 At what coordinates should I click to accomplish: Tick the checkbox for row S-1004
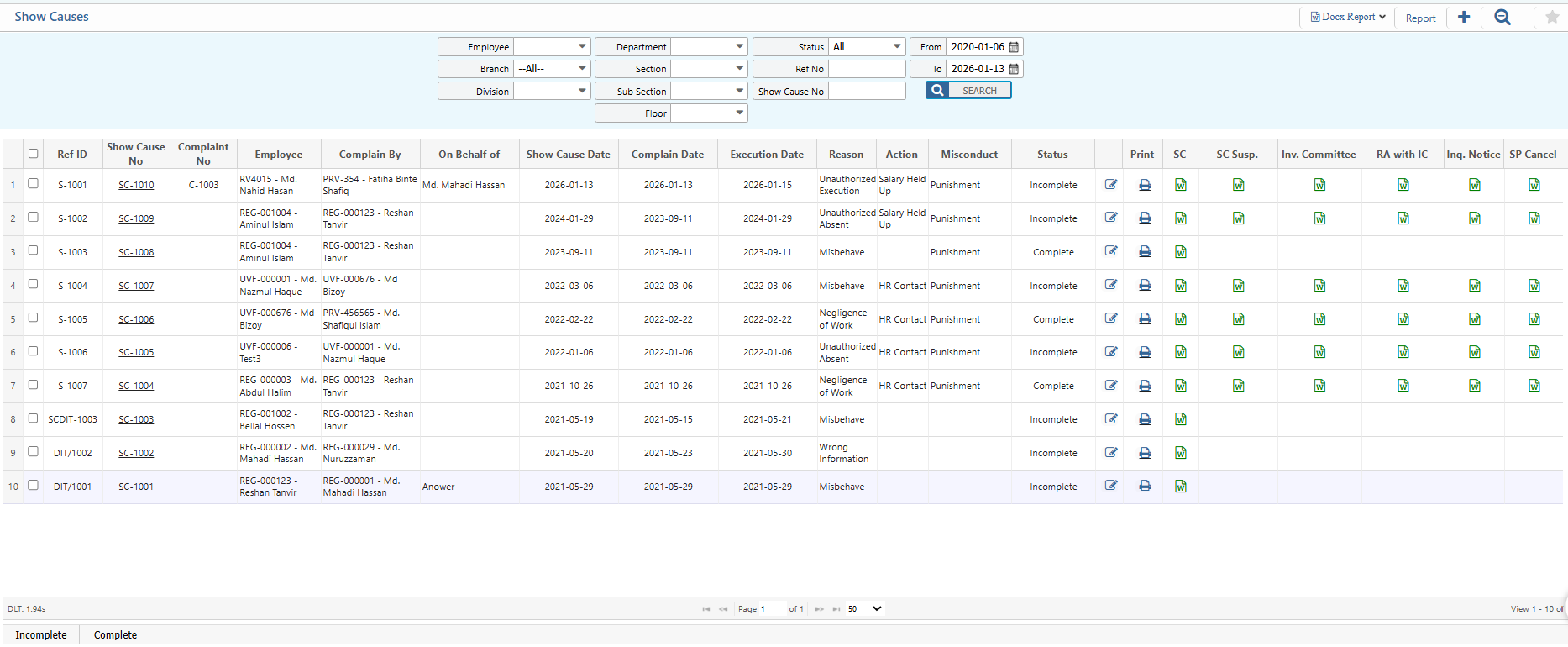coord(34,284)
